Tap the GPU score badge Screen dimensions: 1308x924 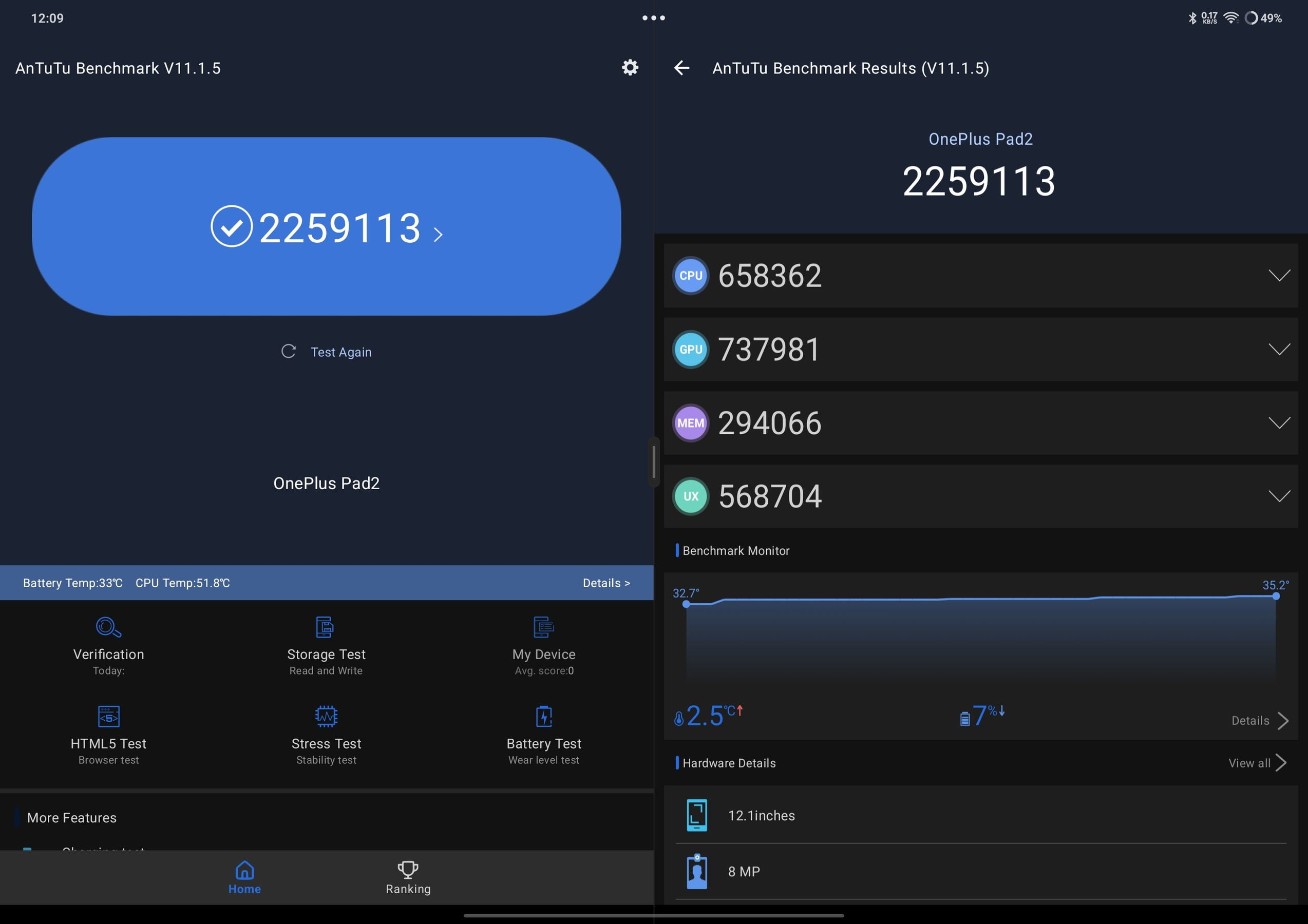click(x=690, y=350)
